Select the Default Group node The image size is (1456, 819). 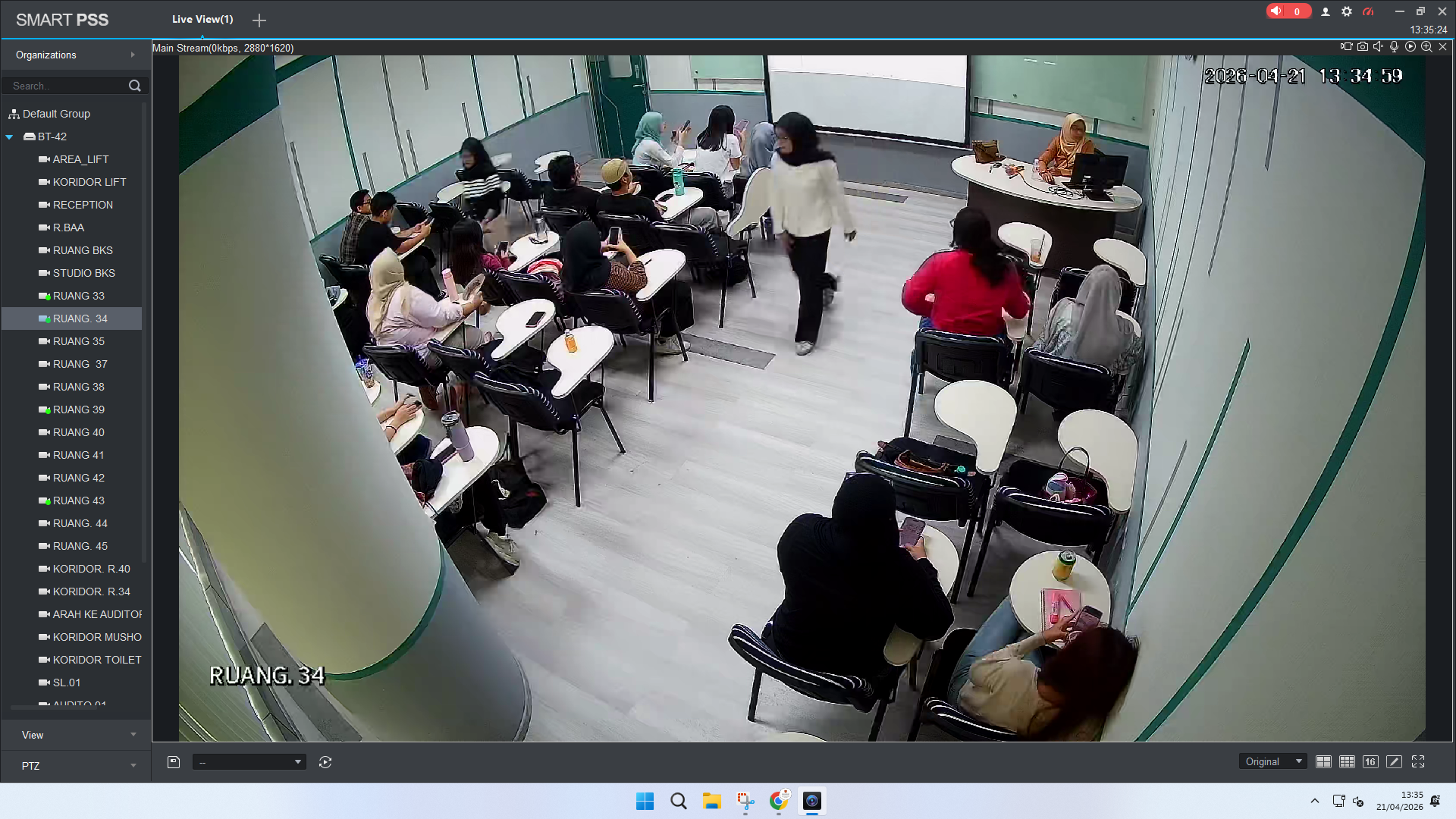(x=49, y=114)
